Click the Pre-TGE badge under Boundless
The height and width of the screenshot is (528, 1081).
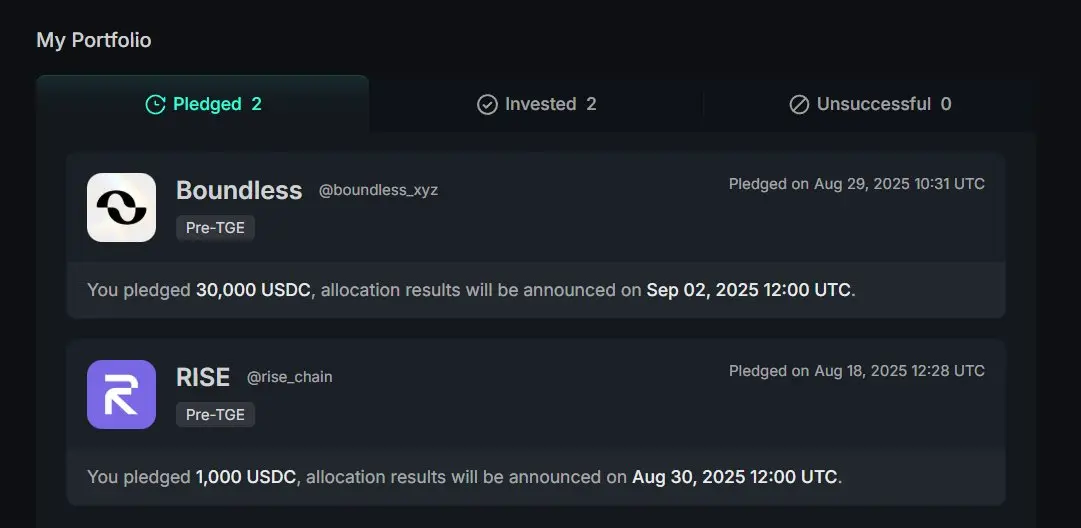(x=215, y=228)
